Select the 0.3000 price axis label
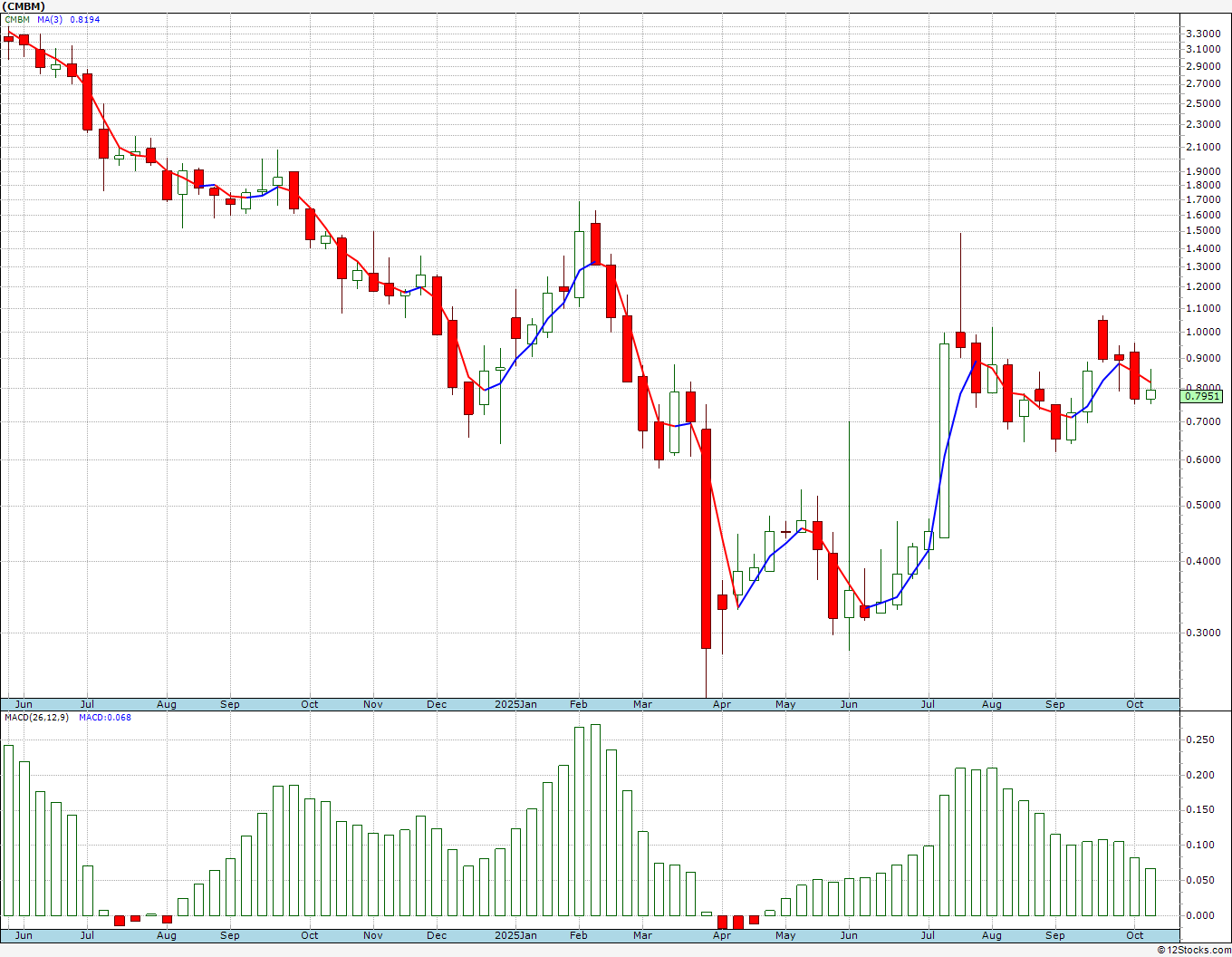The image size is (1232, 957). [1203, 633]
